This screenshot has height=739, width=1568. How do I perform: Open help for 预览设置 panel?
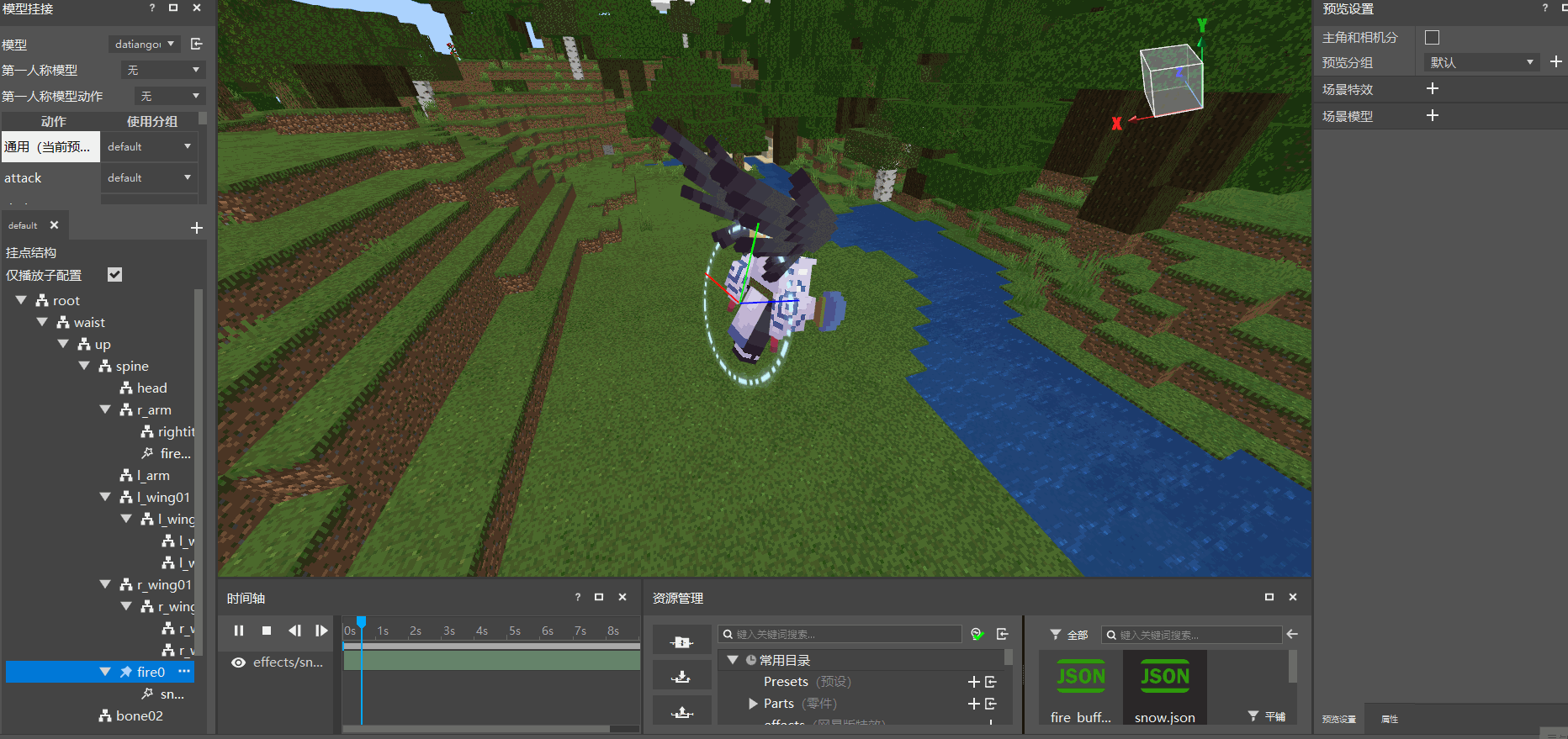click(1544, 8)
